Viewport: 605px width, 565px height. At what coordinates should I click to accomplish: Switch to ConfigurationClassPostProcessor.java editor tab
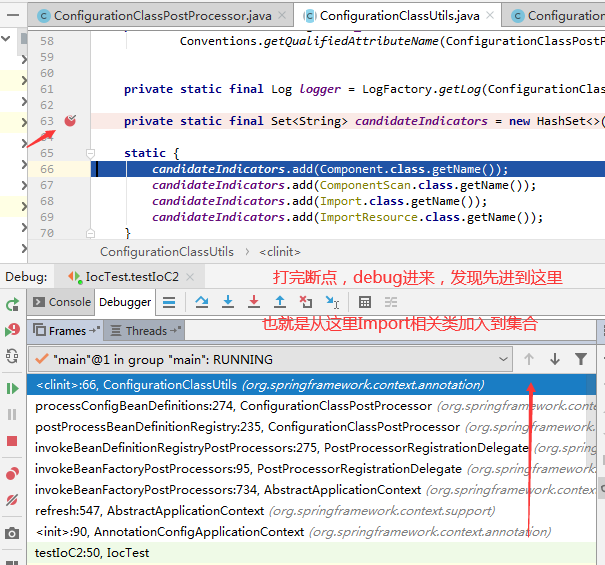coord(160,16)
